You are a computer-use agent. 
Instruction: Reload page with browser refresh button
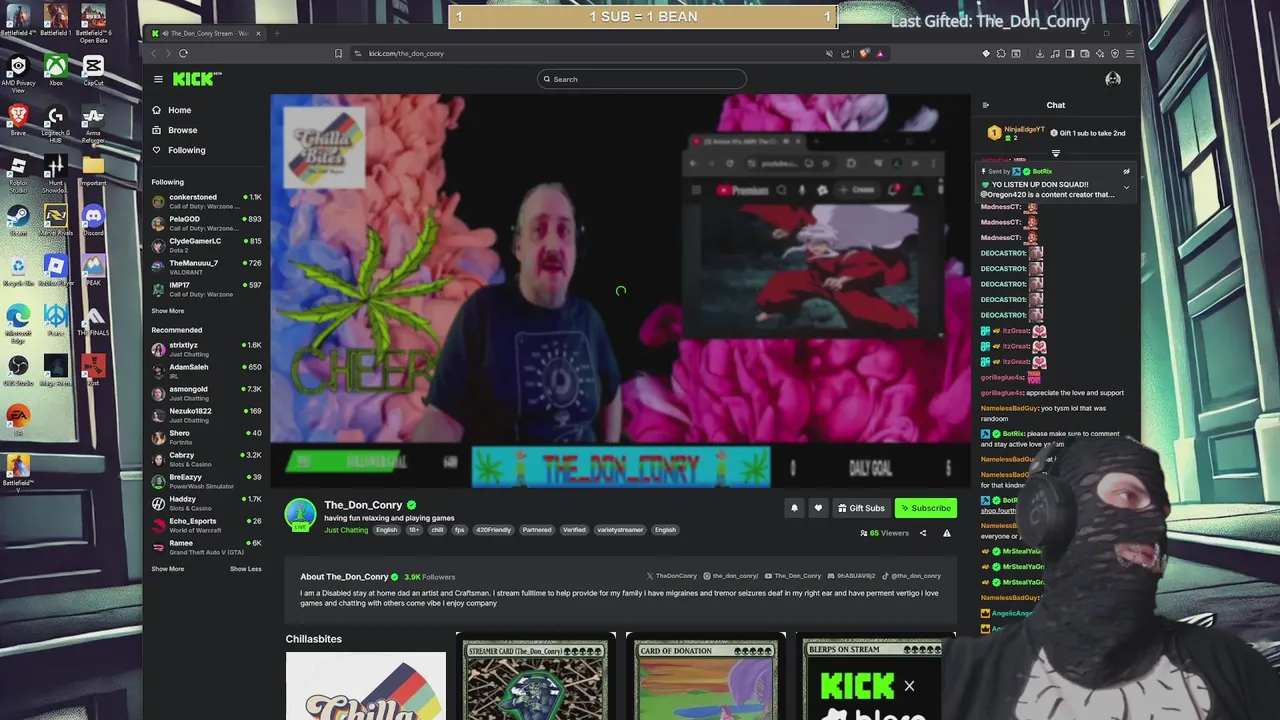pyautogui.click(x=183, y=53)
